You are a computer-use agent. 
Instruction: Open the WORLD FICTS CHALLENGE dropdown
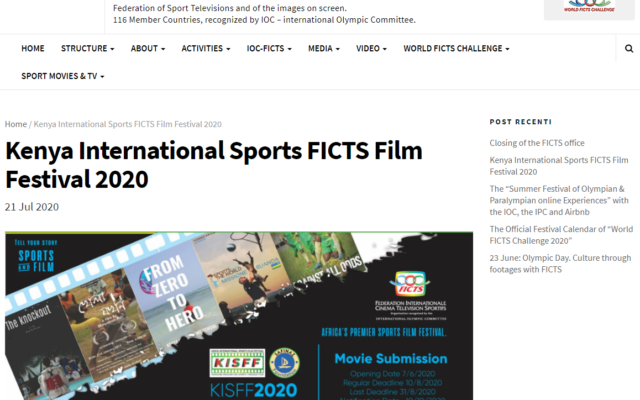point(456,49)
